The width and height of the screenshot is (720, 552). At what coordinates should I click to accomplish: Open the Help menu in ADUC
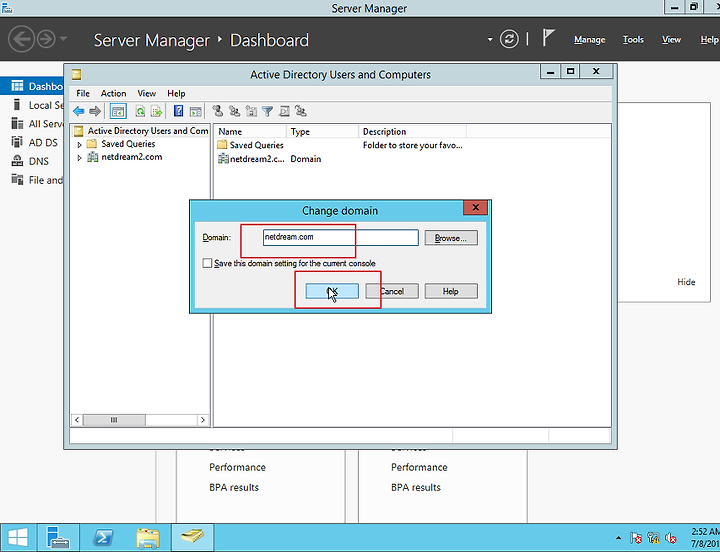point(176,93)
